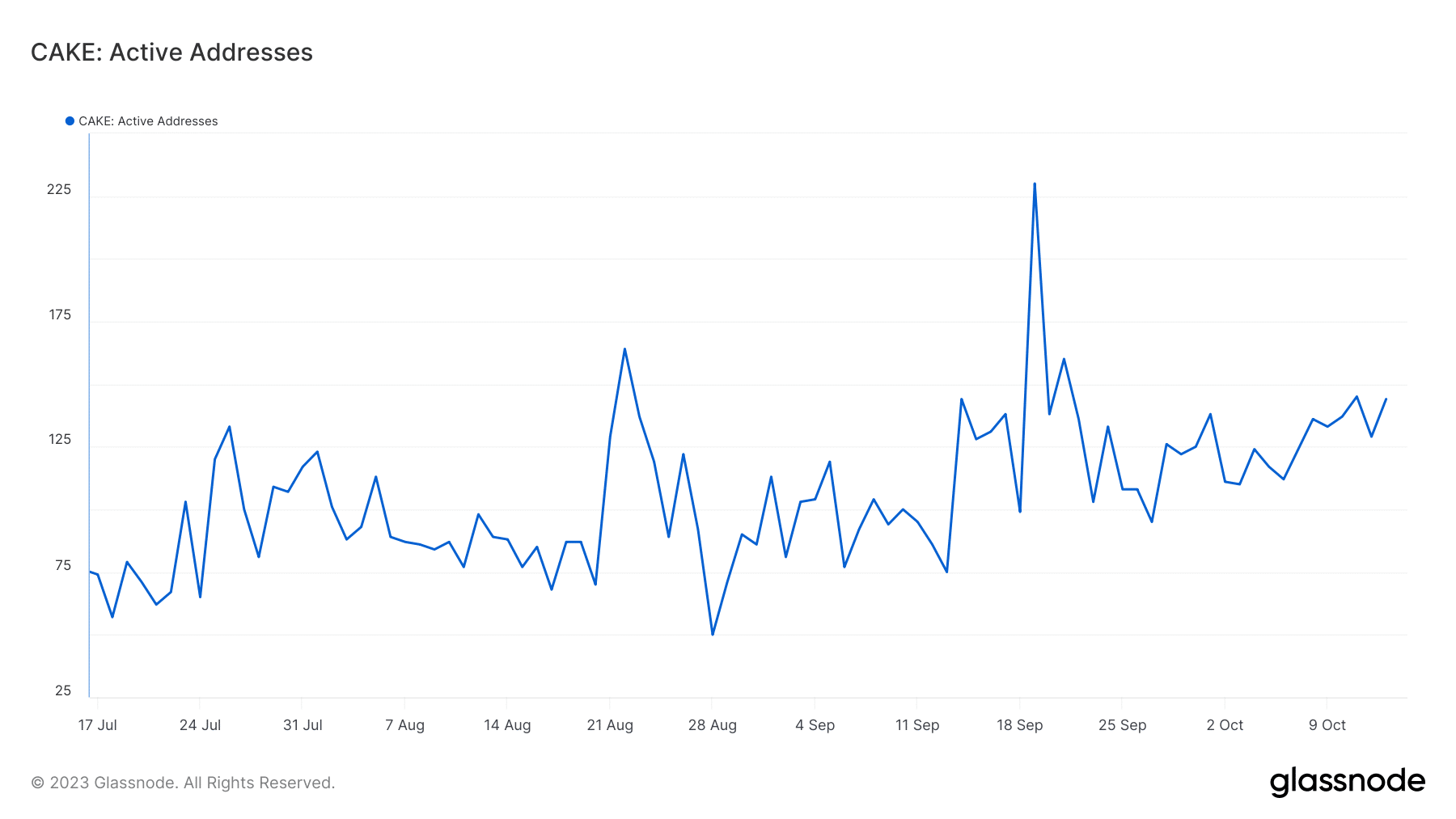
Task: Select the 14 Aug date label
Action: [507, 725]
